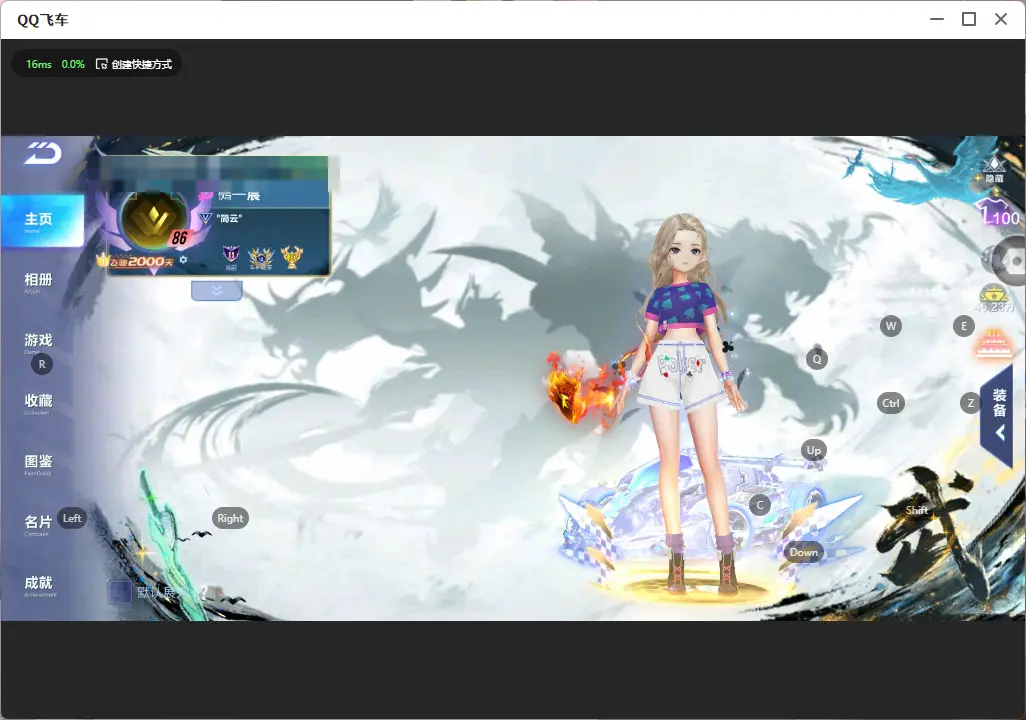Maximize the QQ飞车 window

[x=969, y=19]
